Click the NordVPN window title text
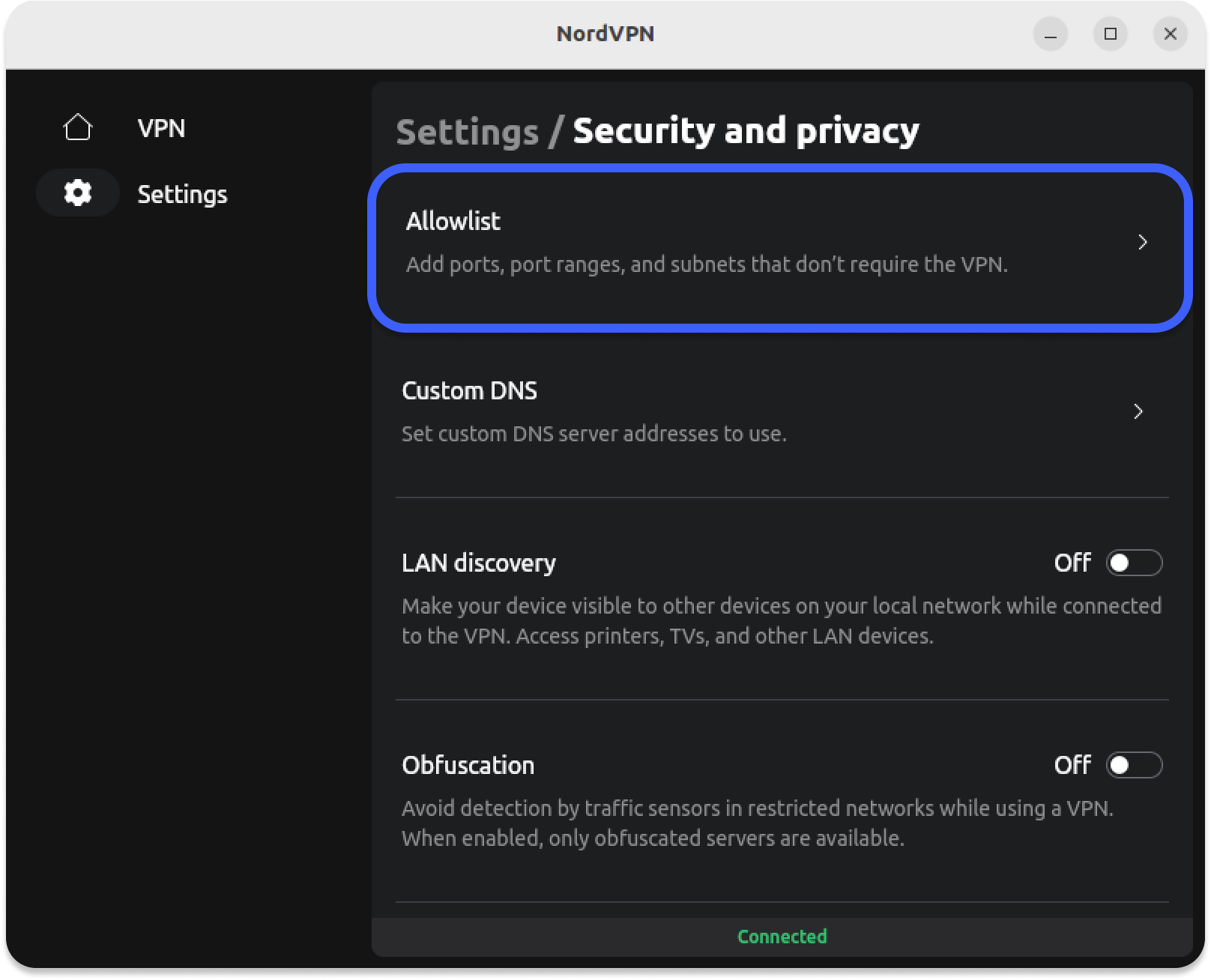The height and width of the screenshot is (980, 1211). click(605, 34)
